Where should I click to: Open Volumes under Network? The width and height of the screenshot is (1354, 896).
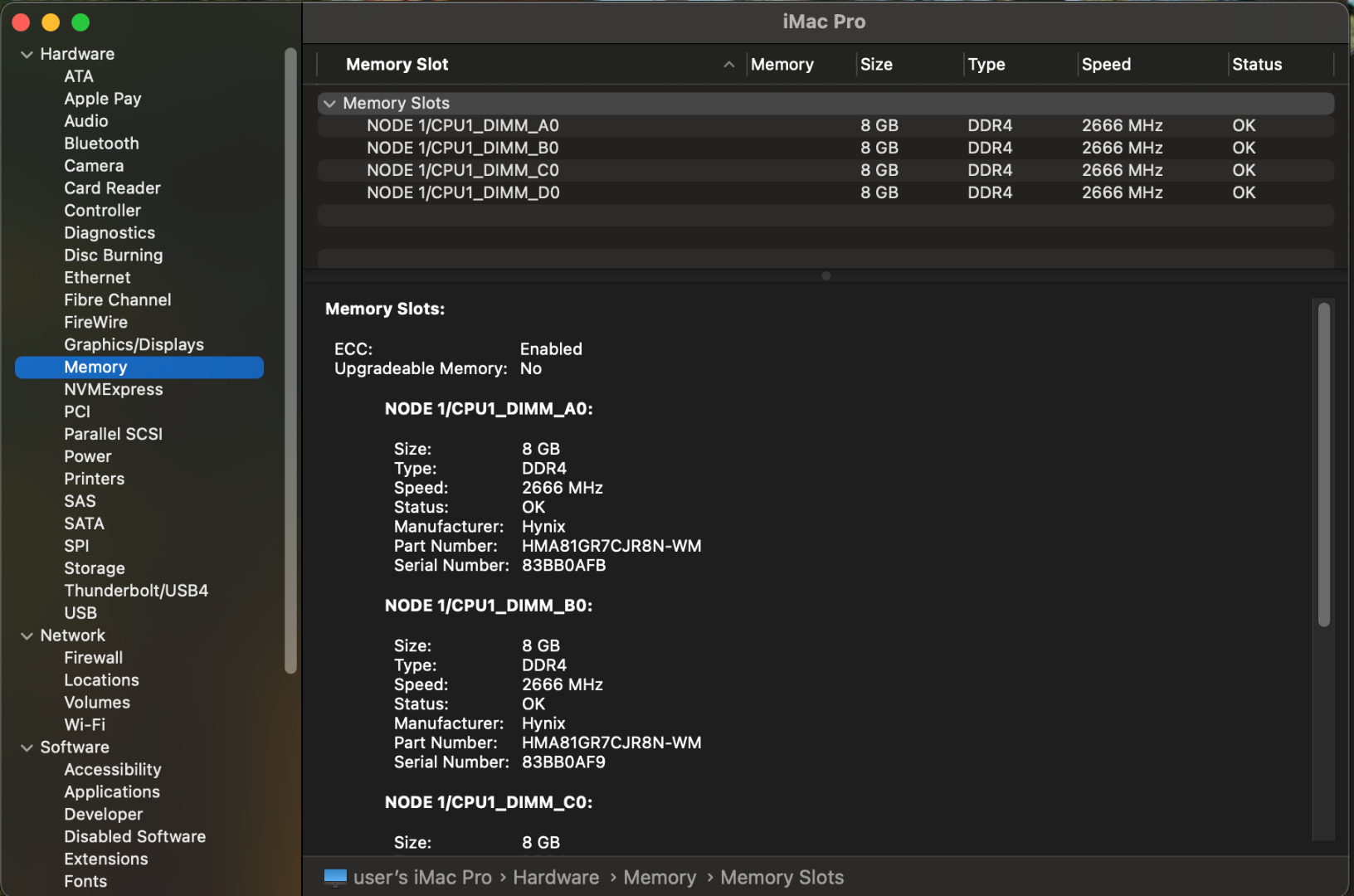[x=97, y=704]
